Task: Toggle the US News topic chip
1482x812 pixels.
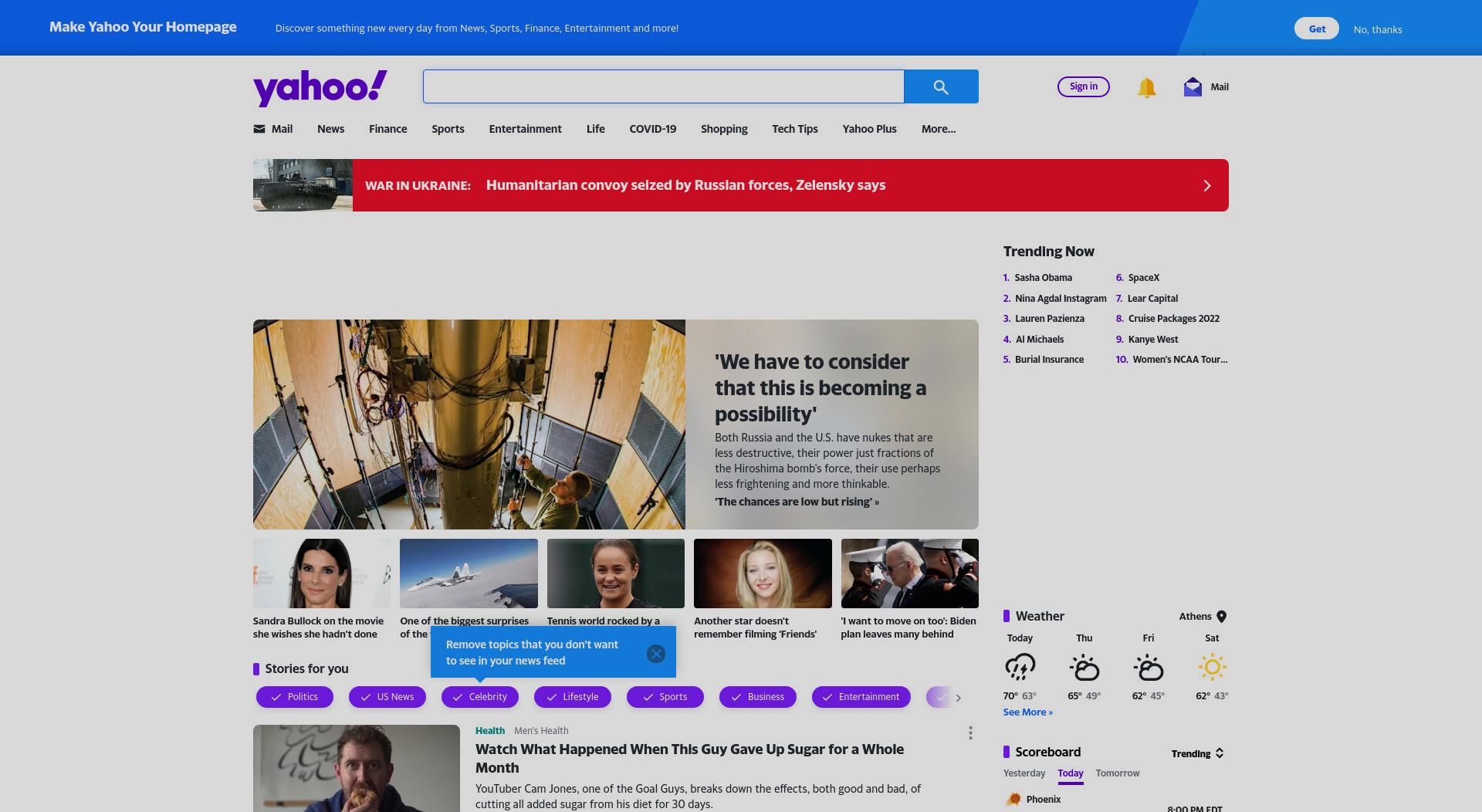Action: point(387,697)
